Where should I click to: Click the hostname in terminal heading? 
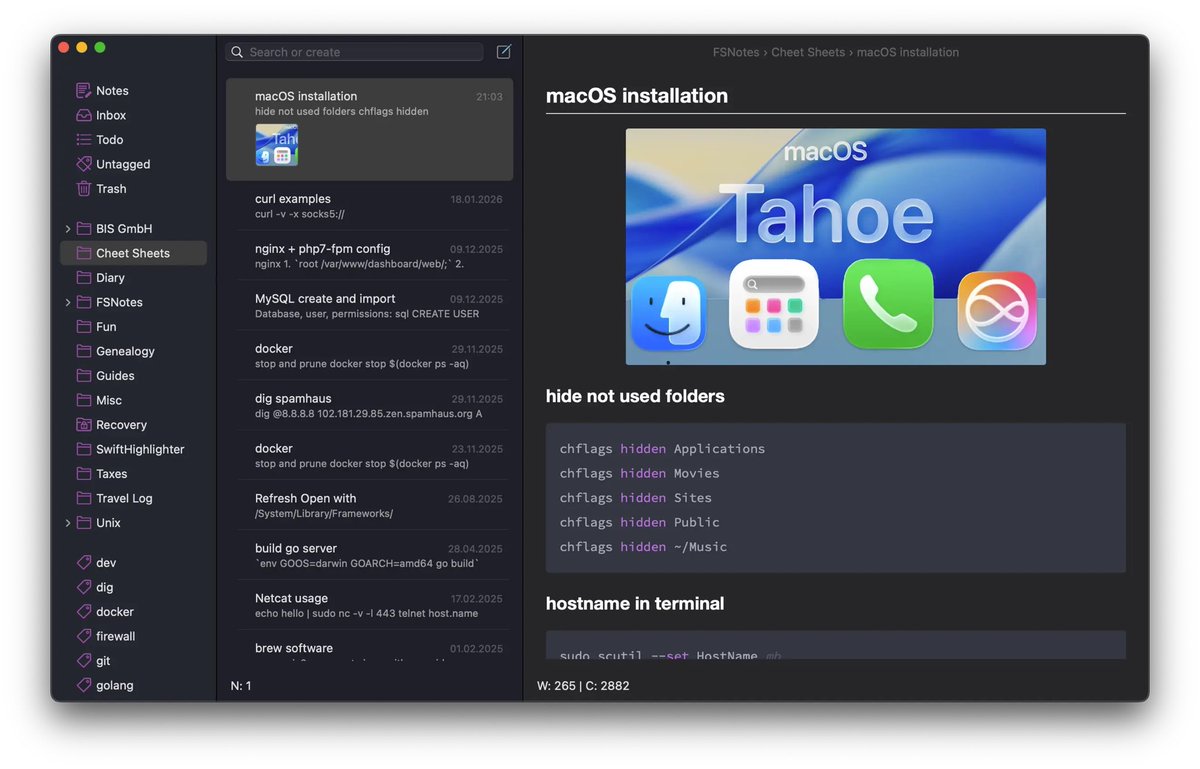coord(635,603)
